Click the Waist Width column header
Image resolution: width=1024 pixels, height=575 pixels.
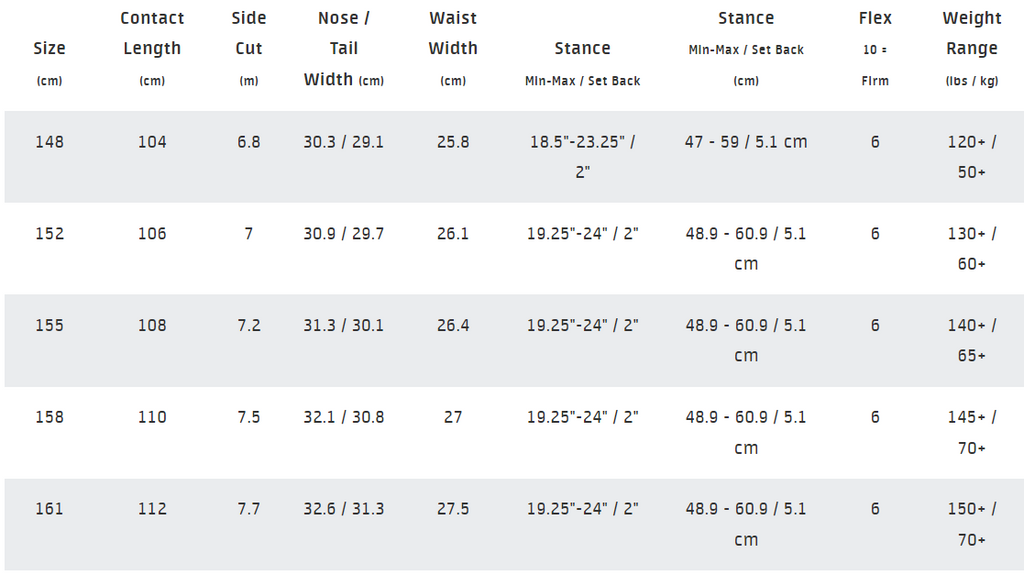coord(453,48)
